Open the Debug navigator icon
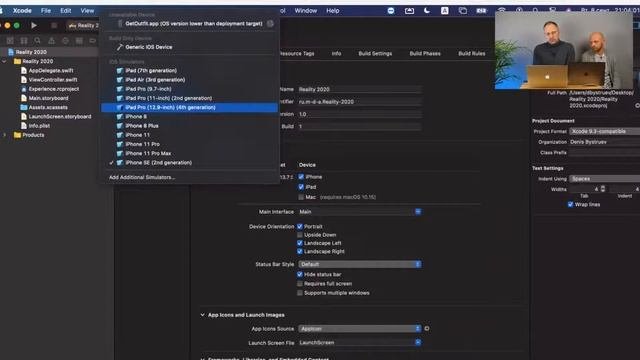This screenshot has width=640, height=360. [x=79, y=40]
